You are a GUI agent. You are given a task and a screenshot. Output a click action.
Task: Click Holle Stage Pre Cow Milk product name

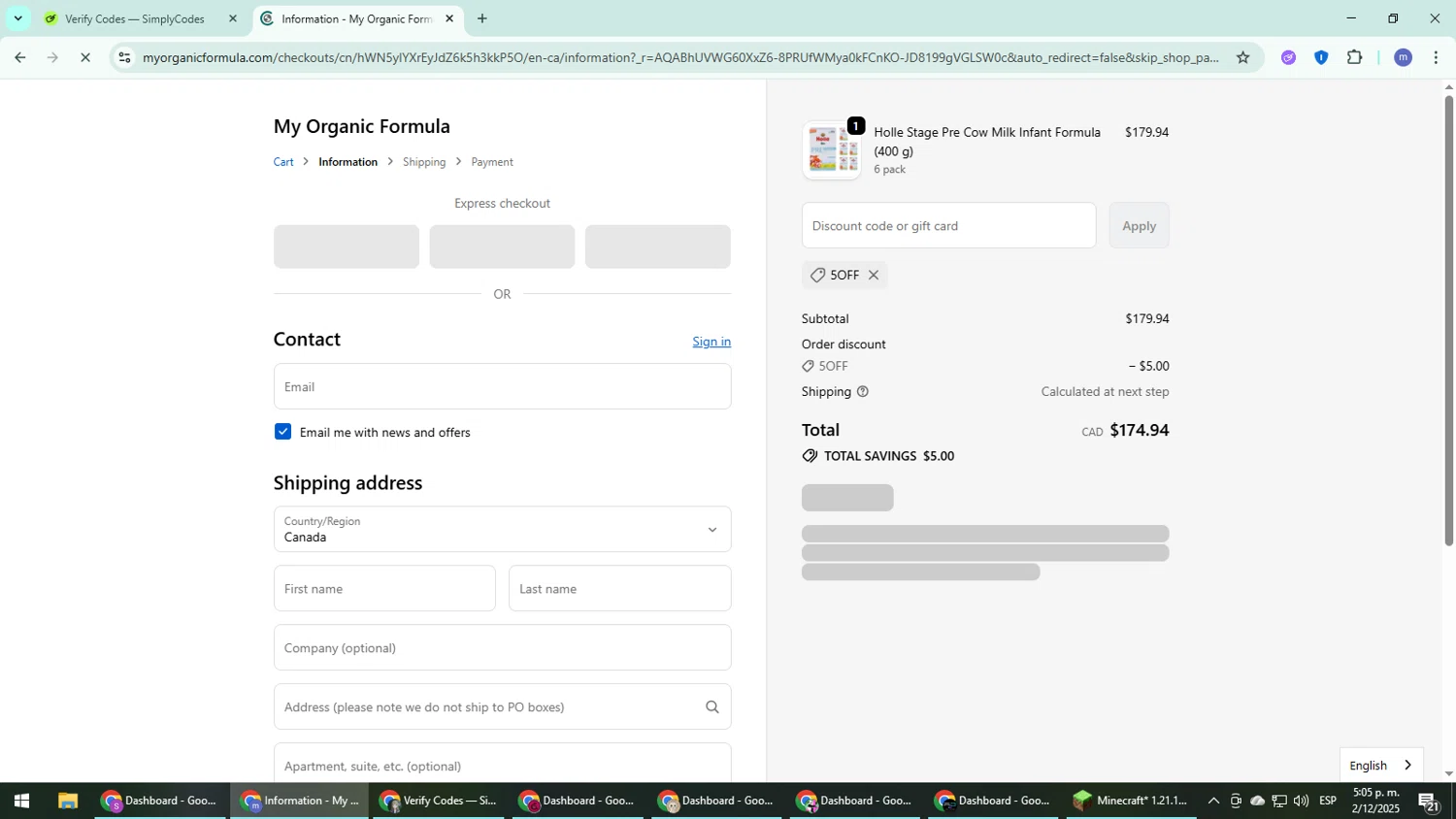point(987,142)
